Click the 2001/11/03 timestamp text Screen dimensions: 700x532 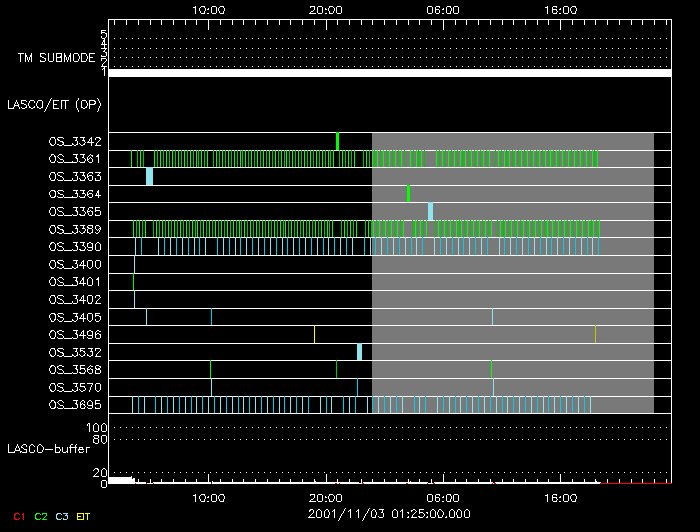(x=388, y=514)
